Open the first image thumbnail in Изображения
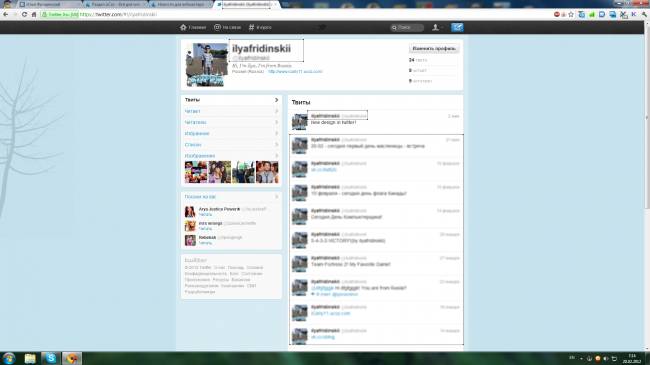The height and width of the screenshot is (365, 650). coord(196,172)
